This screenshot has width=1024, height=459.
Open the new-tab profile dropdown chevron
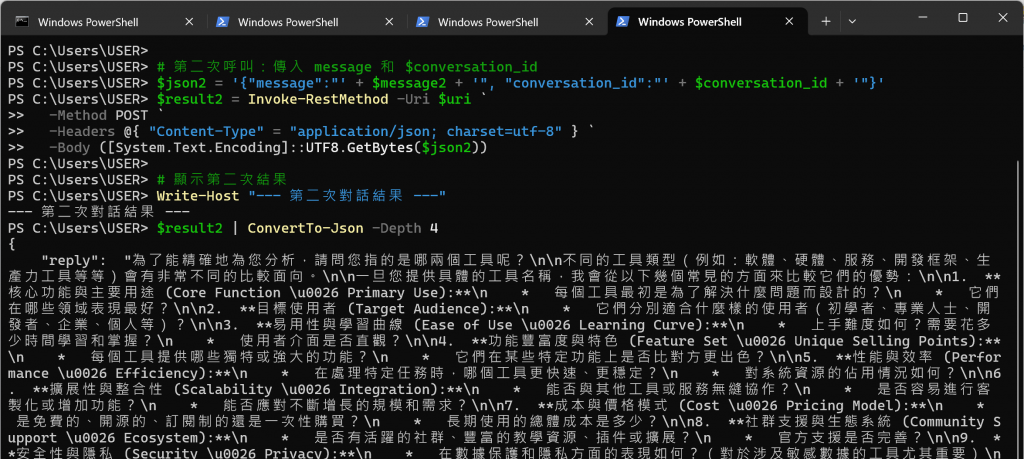pos(852,22)
